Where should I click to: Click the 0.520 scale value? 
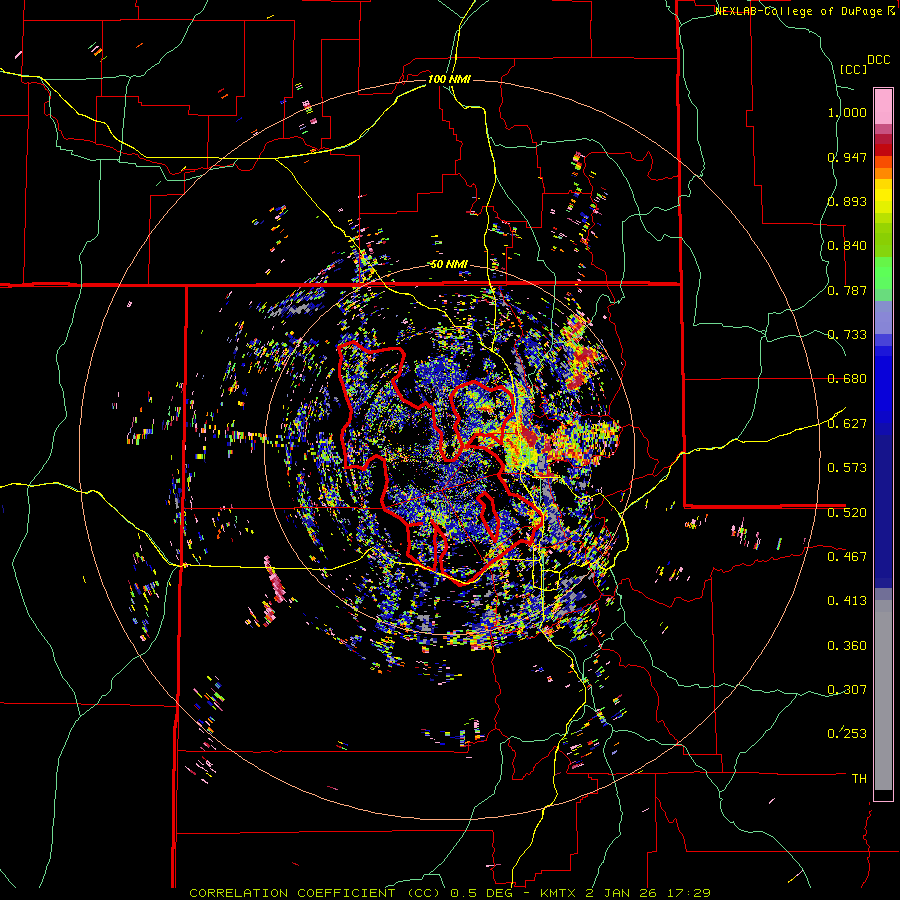[x=847, y=512]
